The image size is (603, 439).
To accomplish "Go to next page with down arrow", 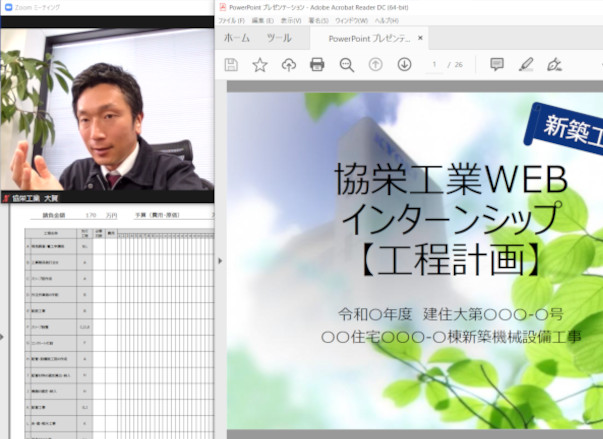I will tap(404, 64).
